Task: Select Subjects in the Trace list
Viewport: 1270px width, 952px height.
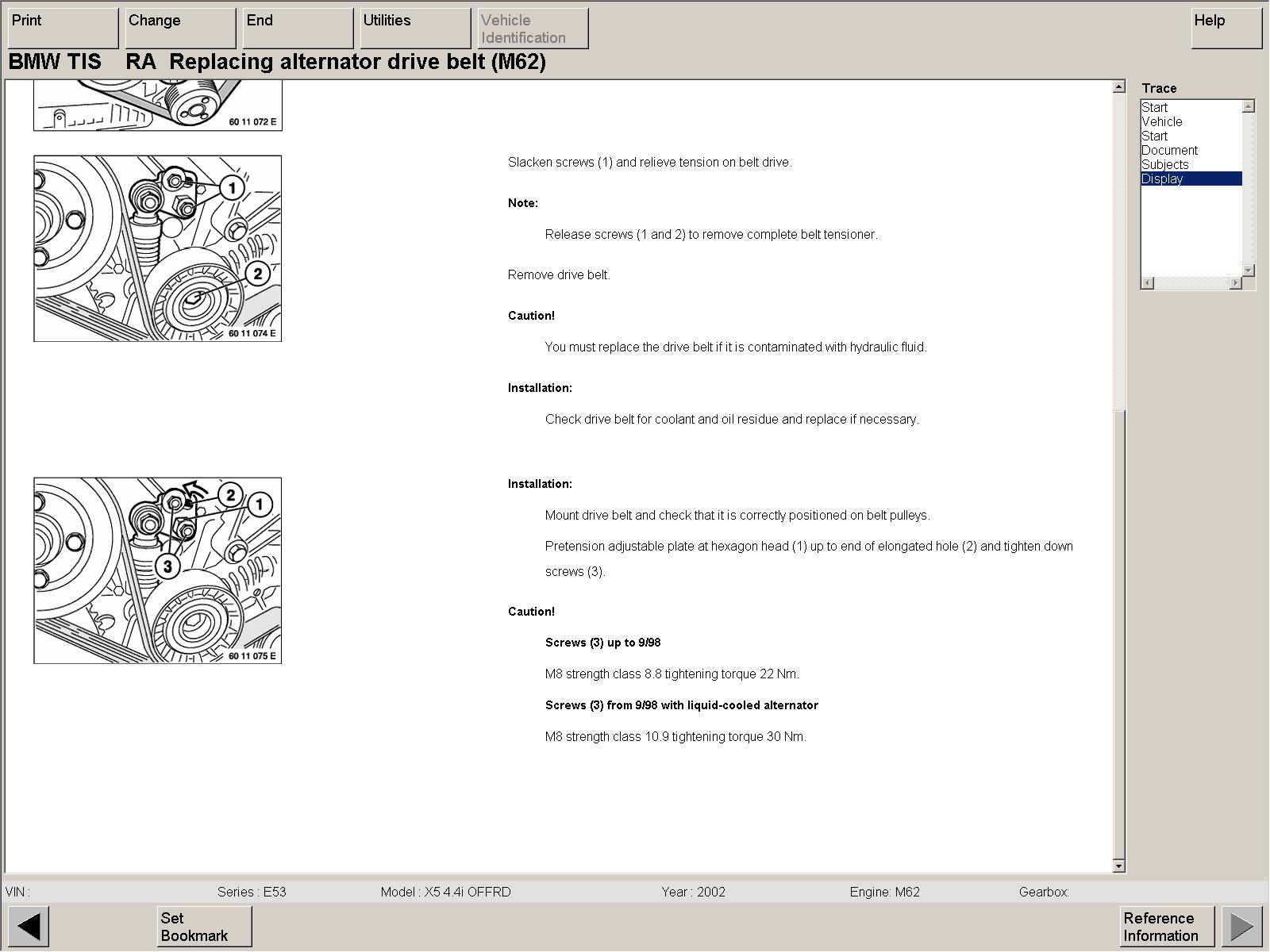Action: [1164, 165]
